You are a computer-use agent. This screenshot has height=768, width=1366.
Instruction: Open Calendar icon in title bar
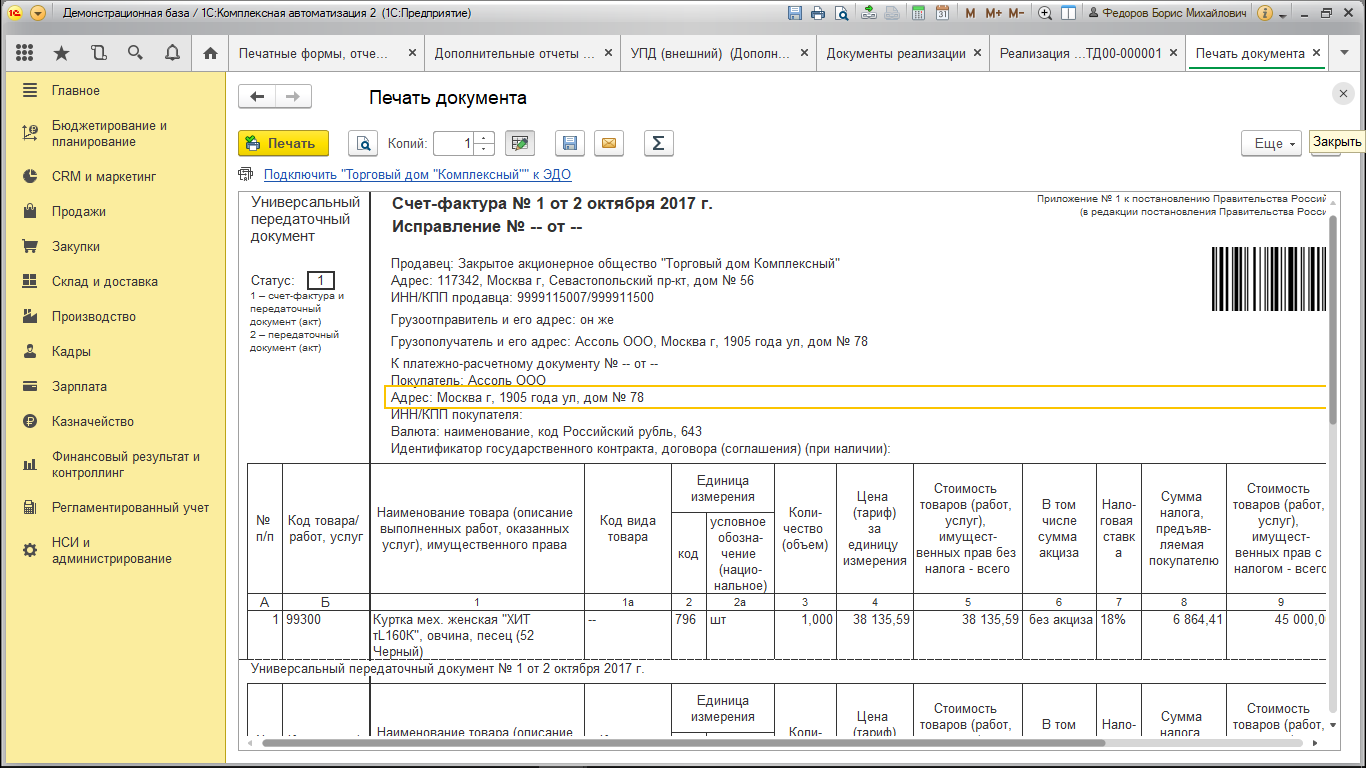[942, 13]
